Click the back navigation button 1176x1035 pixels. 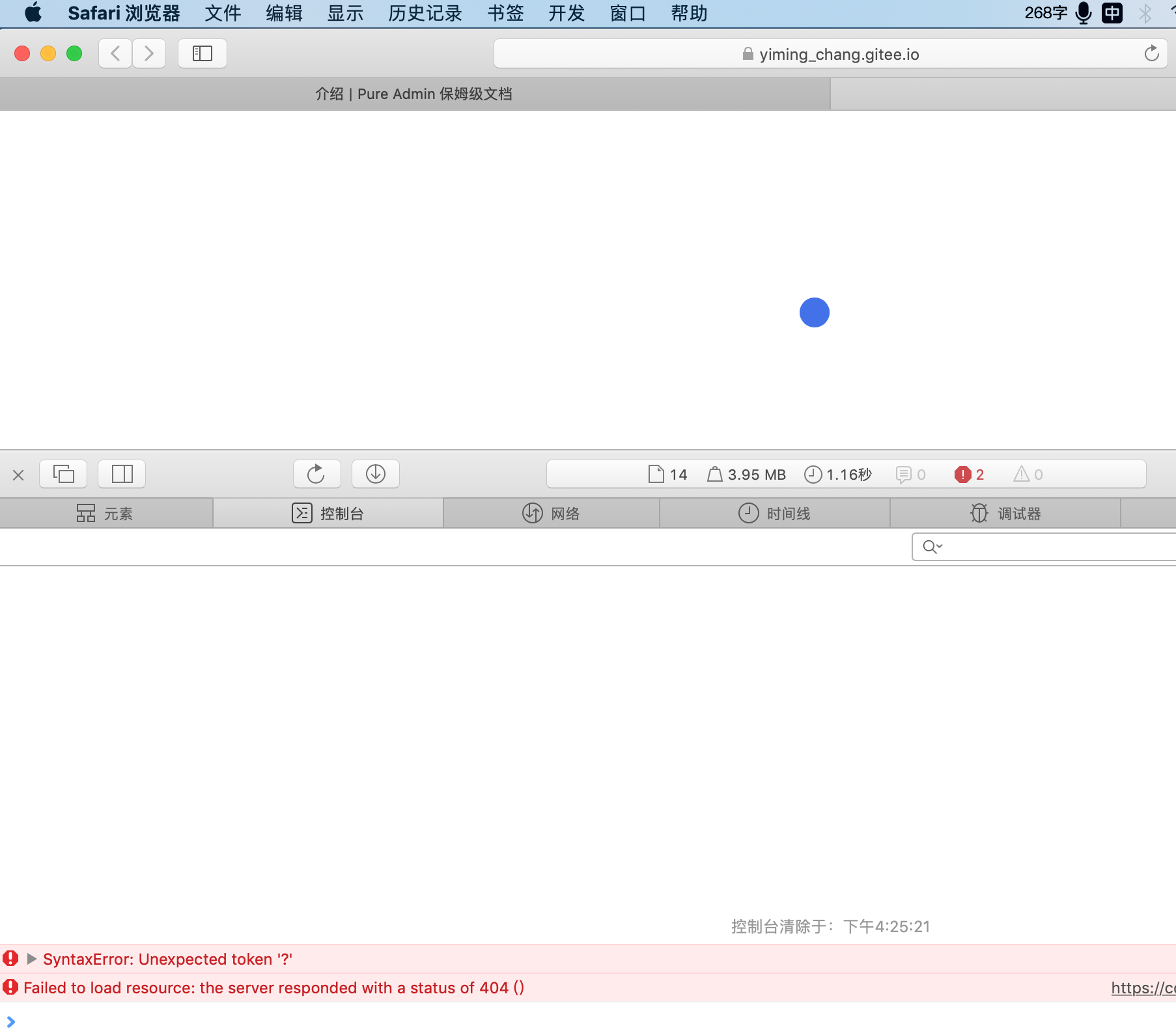click(x=115, y=53)
